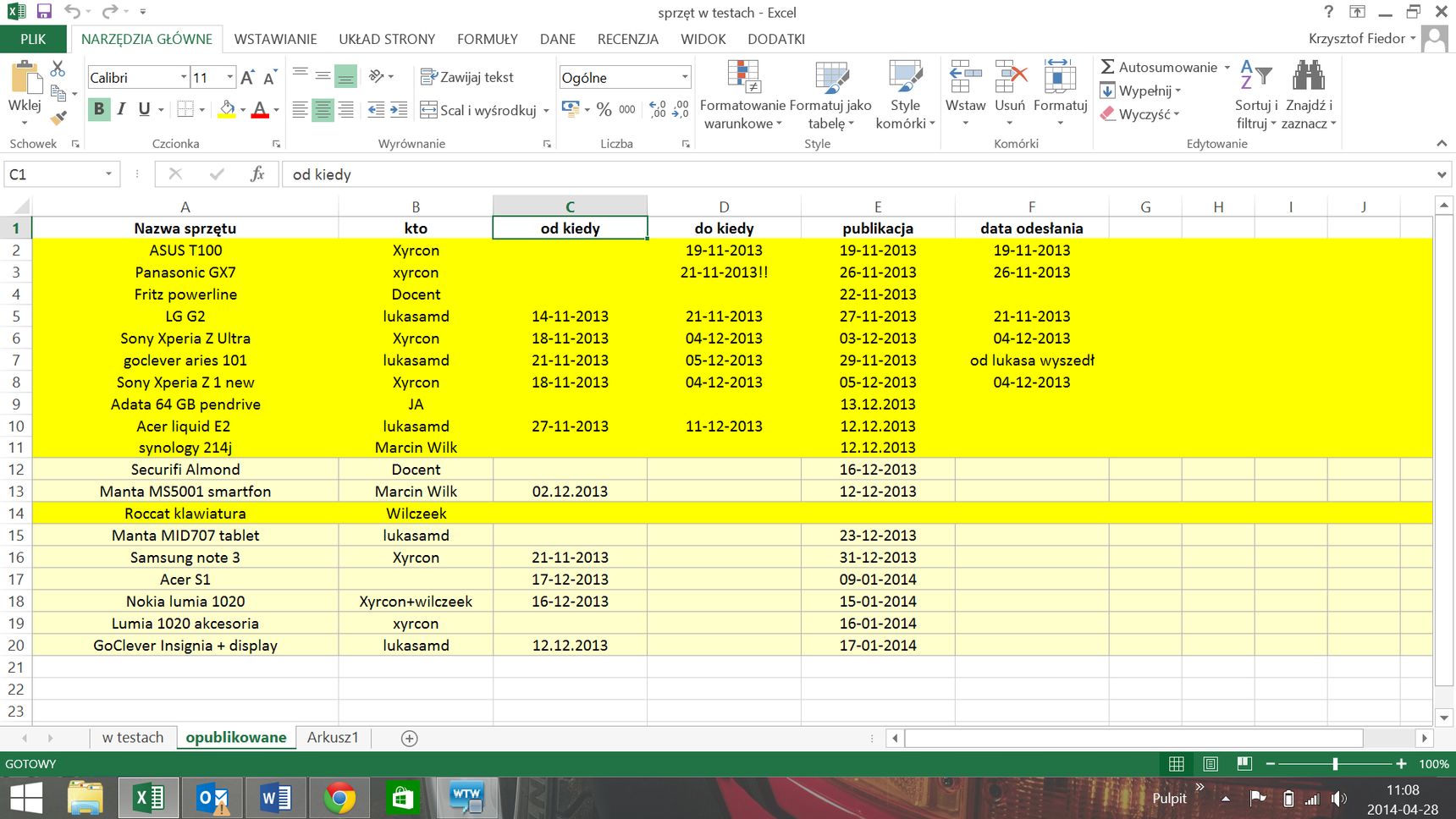Screen dimensions: 1456x819
Task: Click the Wypełnij fill button
Action: pos(1140,91)
